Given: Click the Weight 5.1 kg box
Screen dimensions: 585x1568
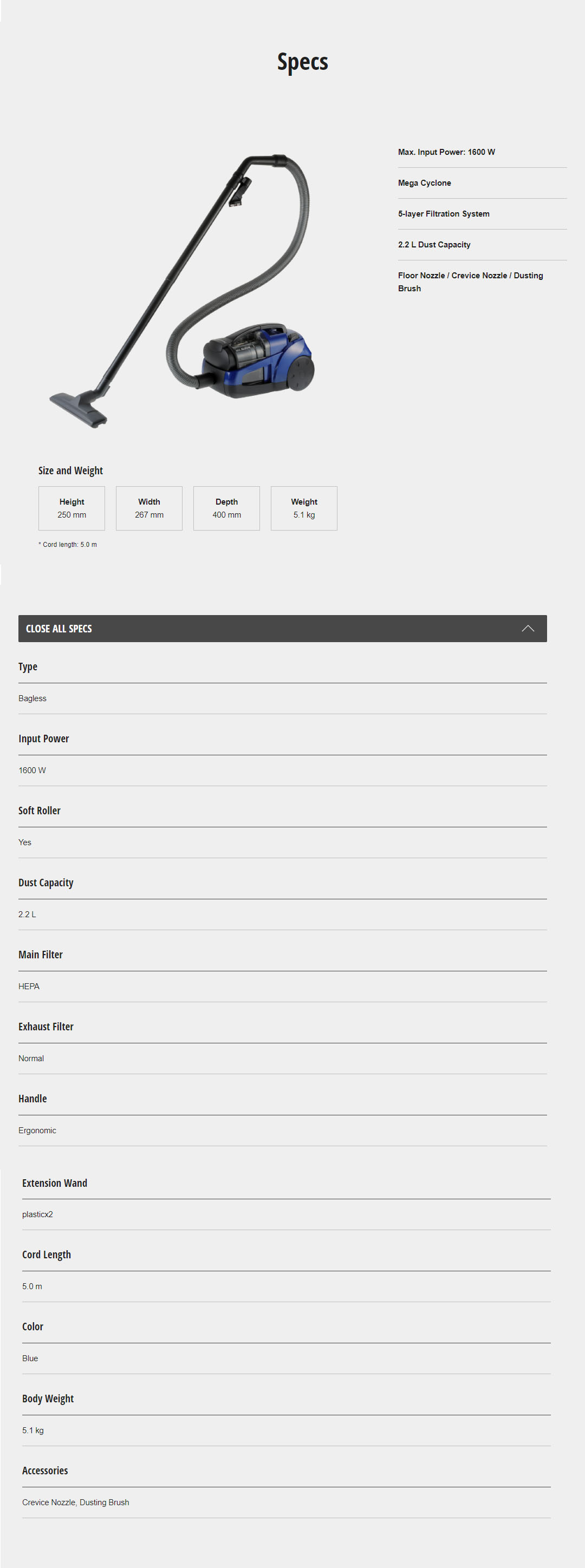Looking at the screenshot, I should (x=304, y=508).
